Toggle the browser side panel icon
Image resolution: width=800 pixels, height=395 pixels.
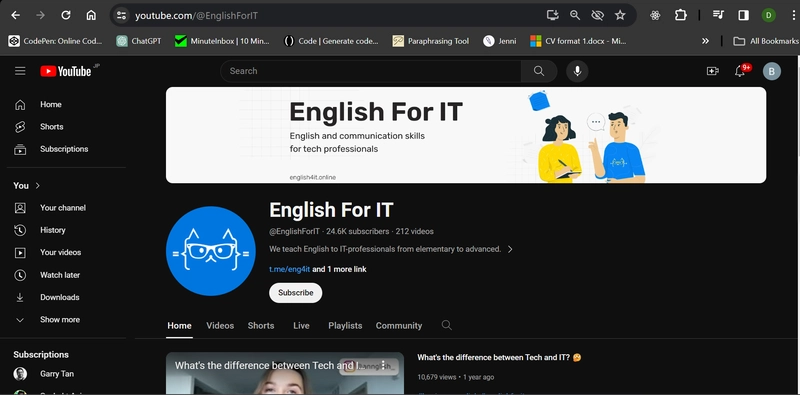744,15
